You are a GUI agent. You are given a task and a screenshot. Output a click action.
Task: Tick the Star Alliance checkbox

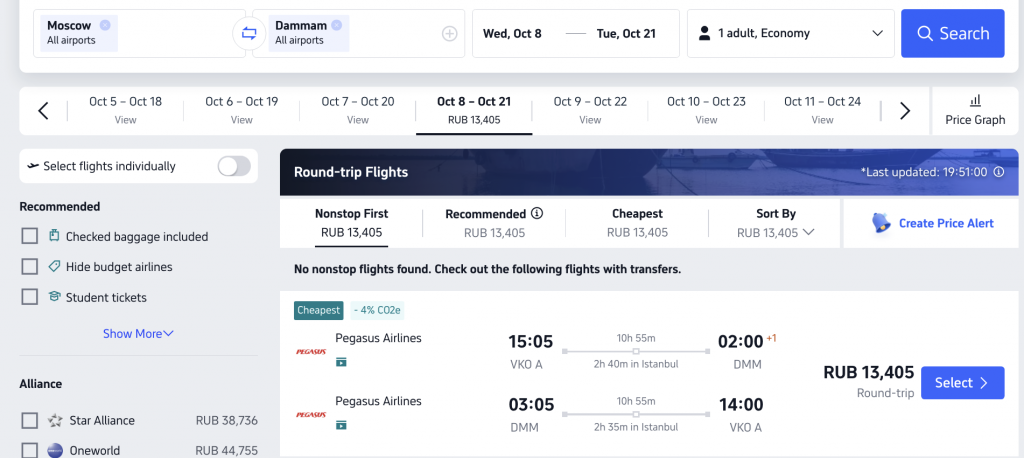29,420
